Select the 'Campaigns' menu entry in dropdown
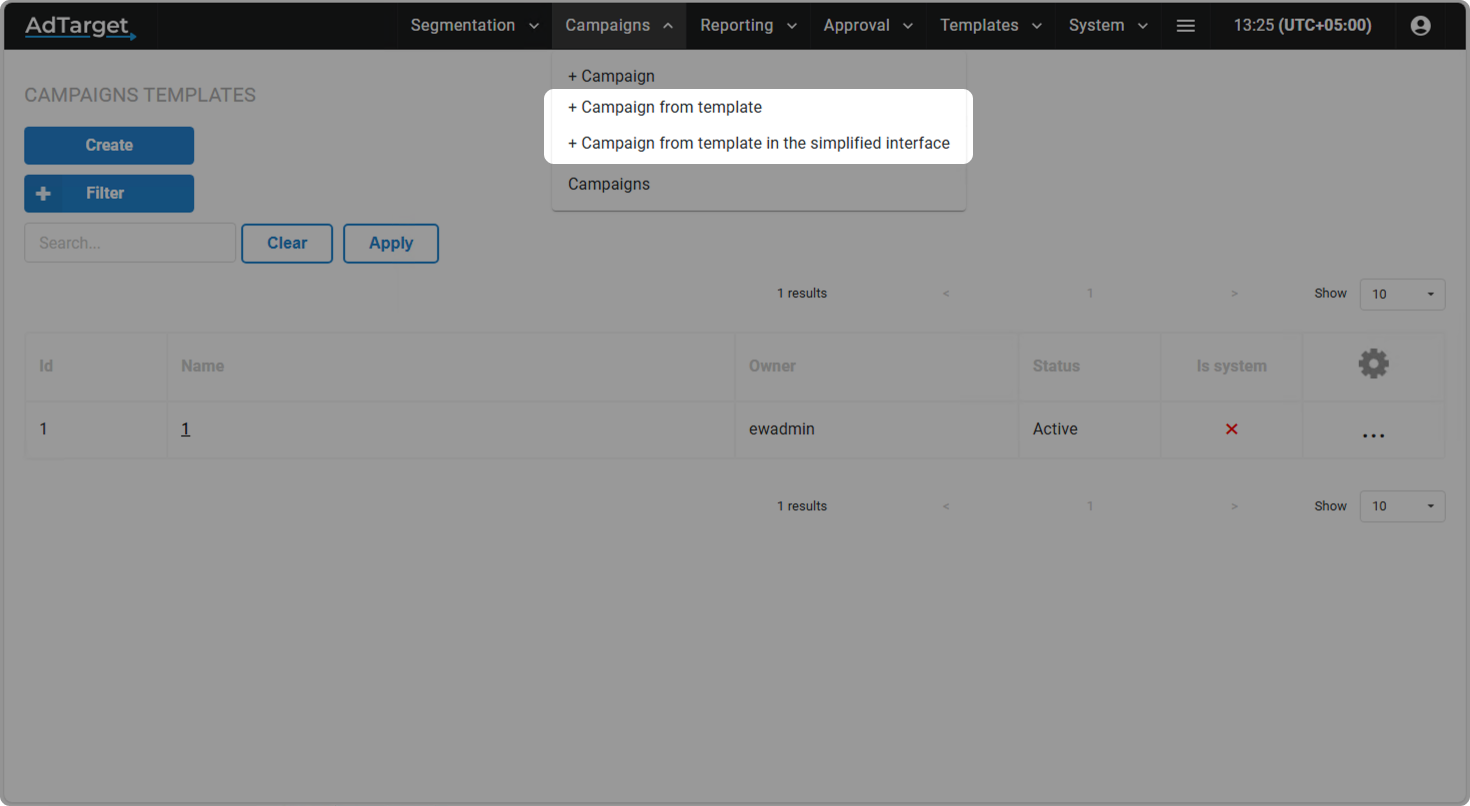1470x806 pixels. [609, 184]
